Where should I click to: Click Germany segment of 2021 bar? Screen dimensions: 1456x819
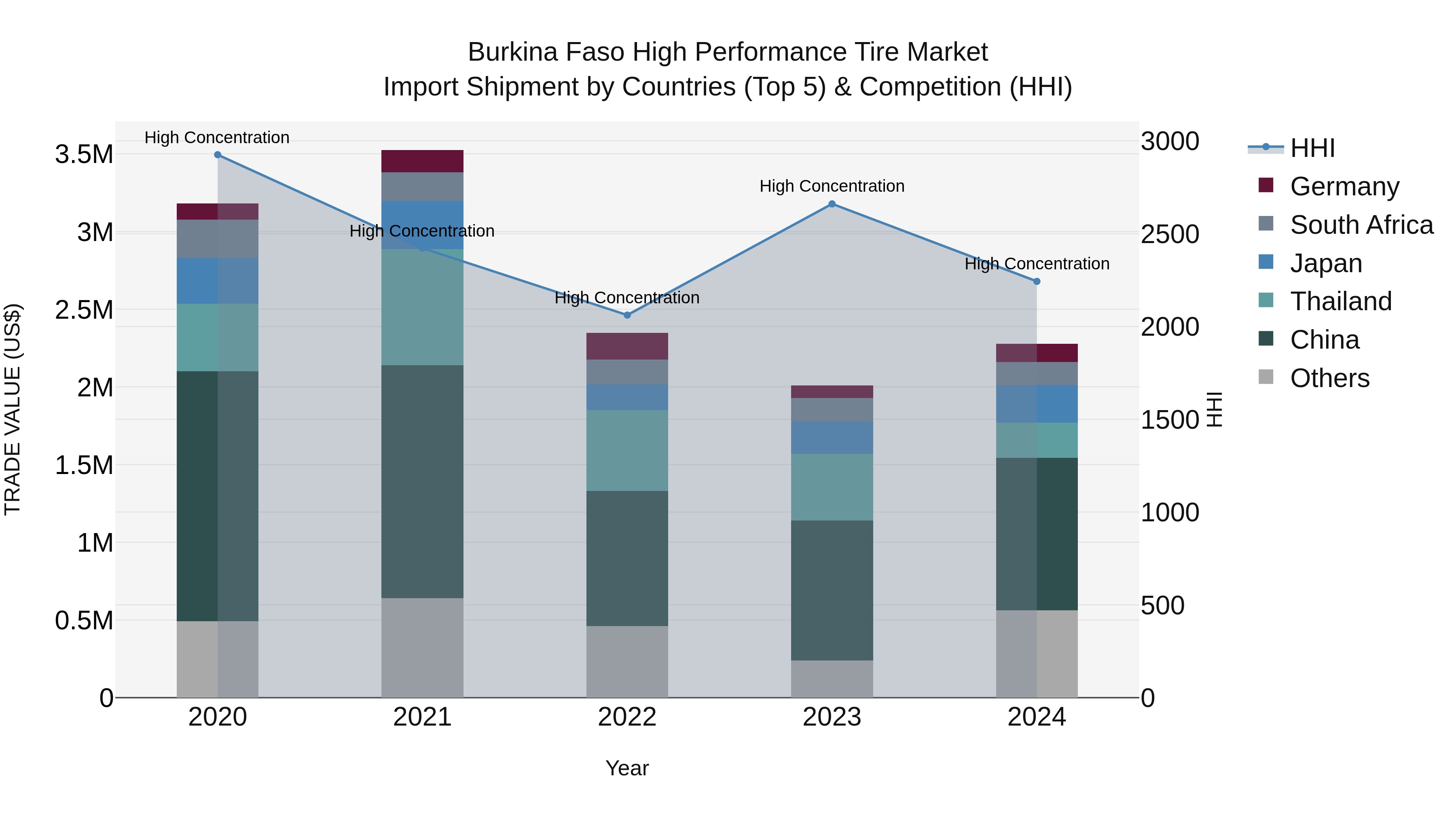pyautogui.click(x=422, y=161)
